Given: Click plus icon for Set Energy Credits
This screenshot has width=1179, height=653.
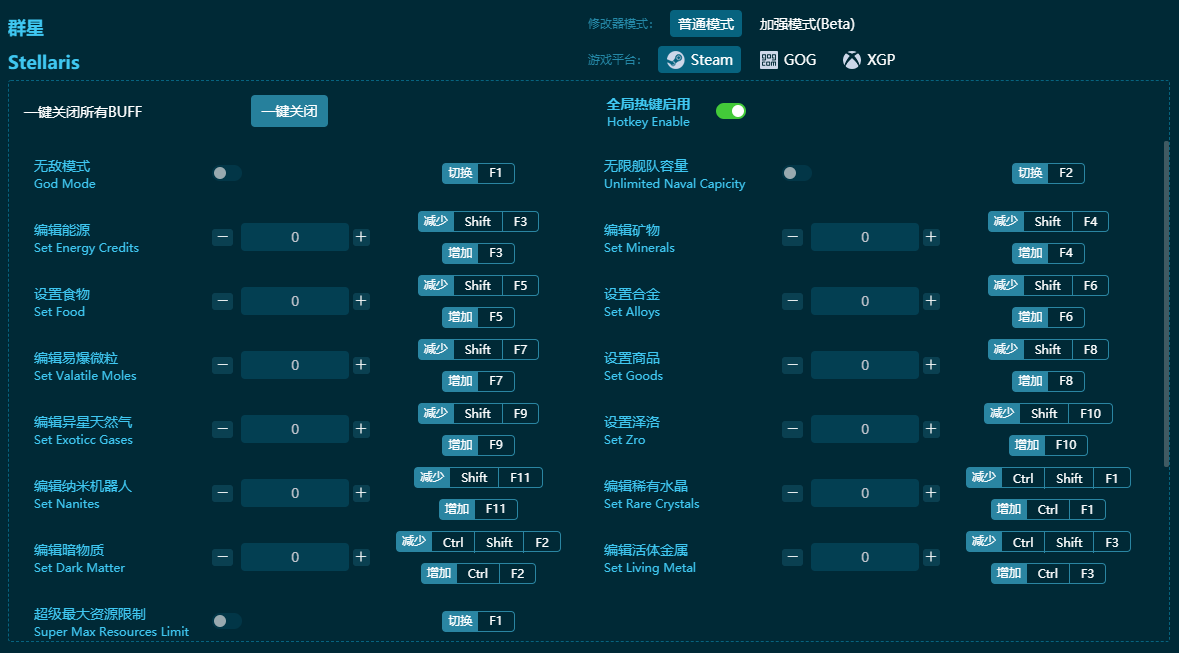Looking at the screenshot, I should coord(361,237).
